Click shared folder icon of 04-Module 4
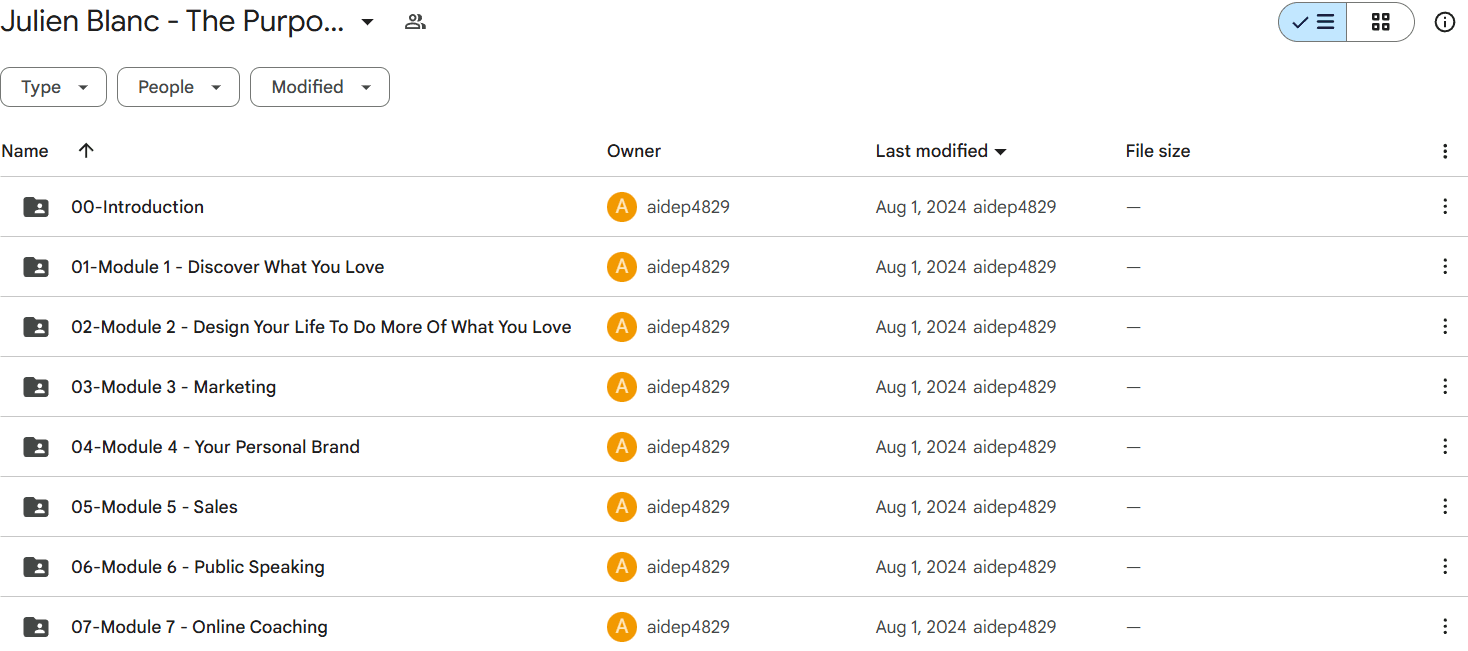Viewport: 1468px width, 651px height. [36, 447]
